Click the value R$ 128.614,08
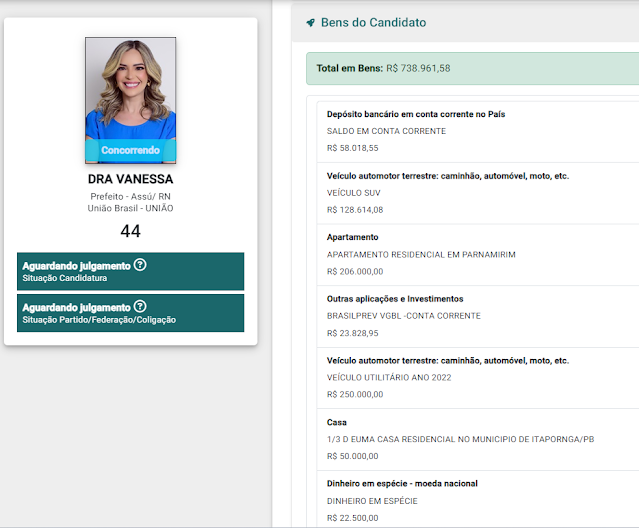 [x=355, y=210]
